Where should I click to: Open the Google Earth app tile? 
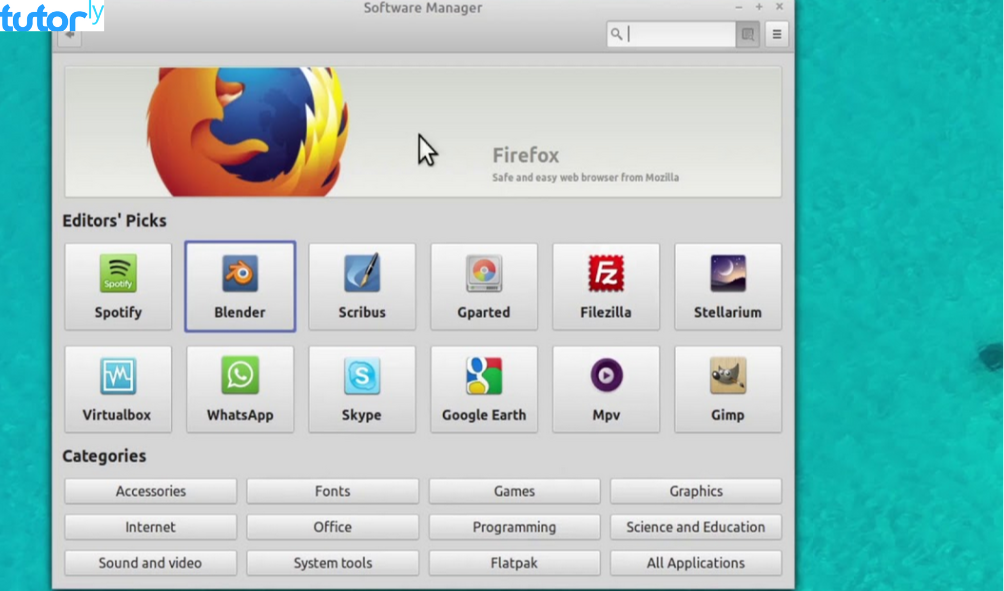484,389
